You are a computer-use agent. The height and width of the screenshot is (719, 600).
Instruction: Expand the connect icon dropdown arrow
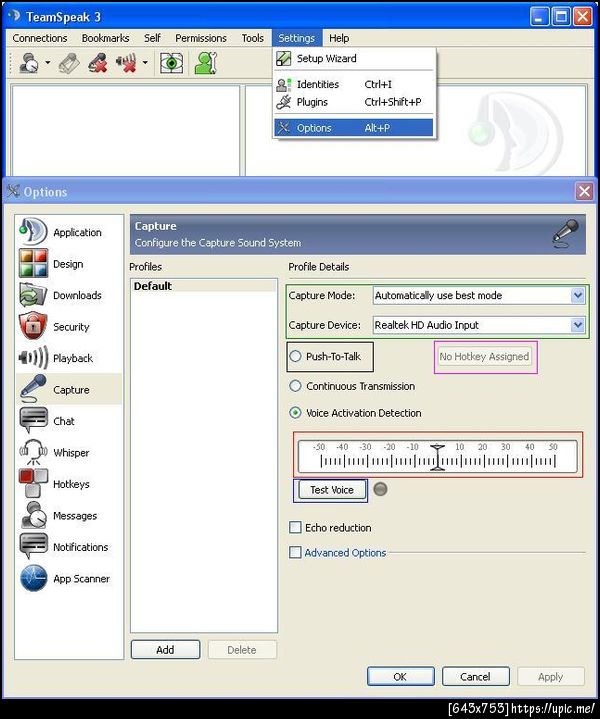(47, 62)
